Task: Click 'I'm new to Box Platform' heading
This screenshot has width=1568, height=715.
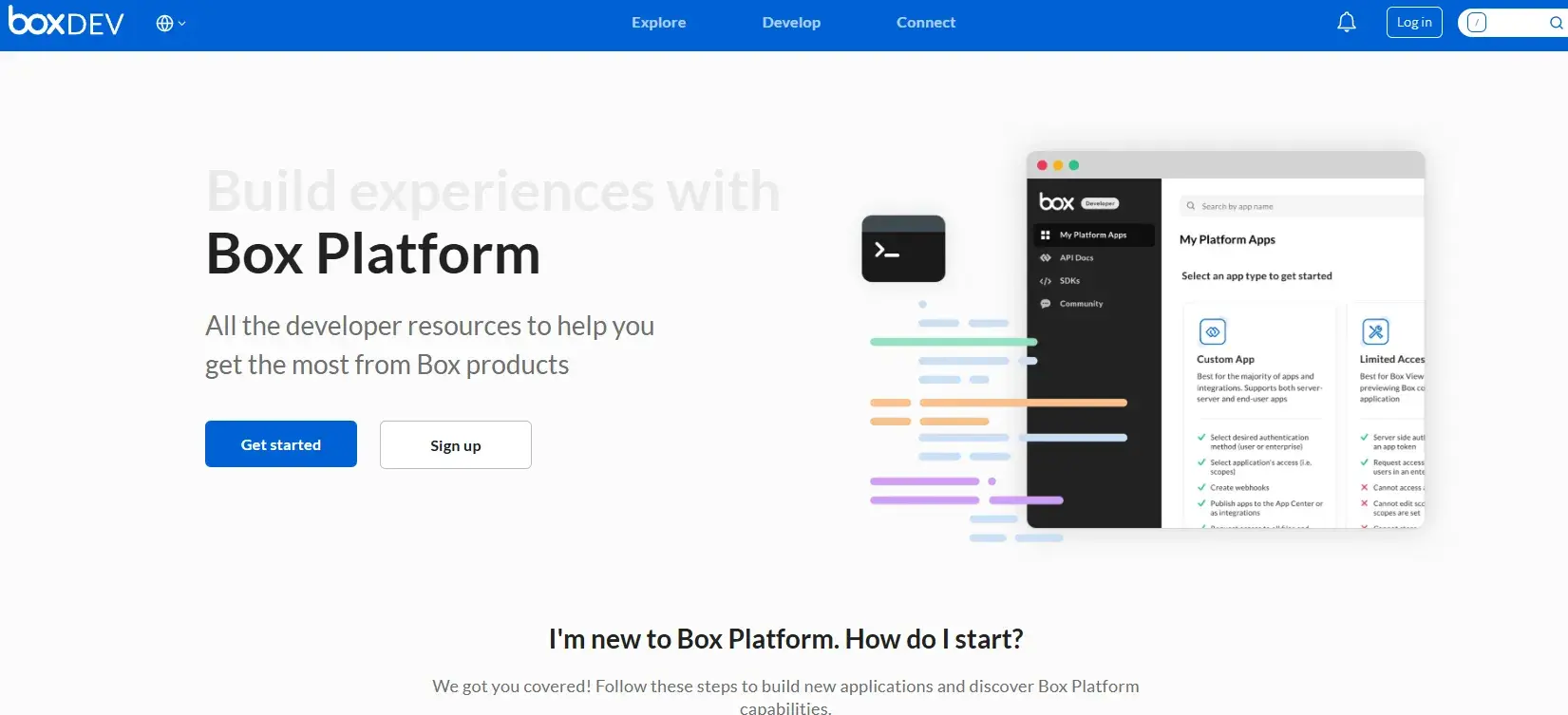Action: click(786, 639)
